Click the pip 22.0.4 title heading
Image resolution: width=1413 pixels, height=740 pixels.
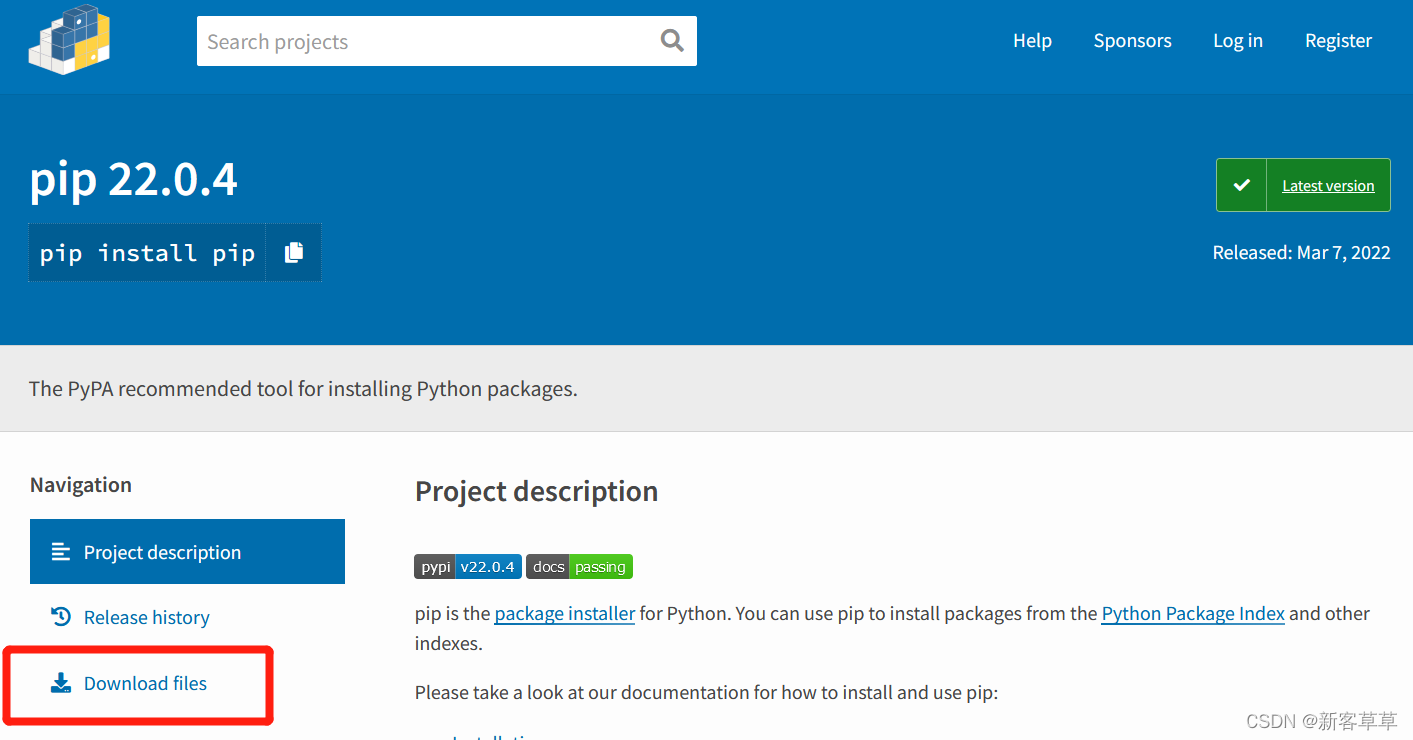134,179
